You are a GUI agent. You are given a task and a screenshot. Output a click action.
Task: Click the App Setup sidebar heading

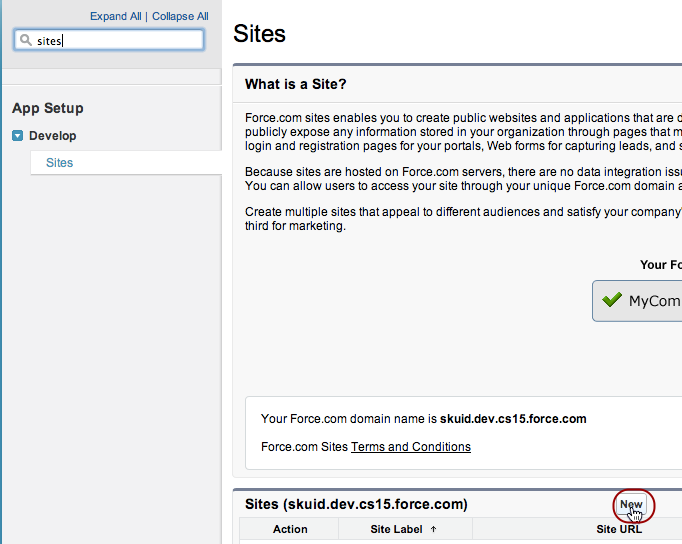pyautogui.click(x=48, y=108)
